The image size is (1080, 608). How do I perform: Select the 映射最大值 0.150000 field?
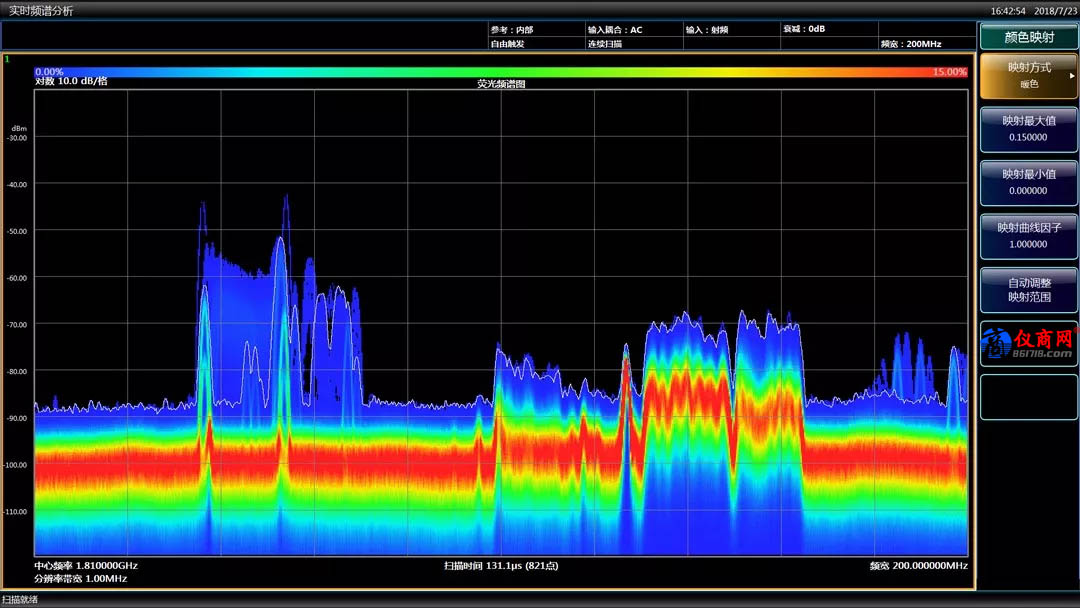[x=1029, y=129]
